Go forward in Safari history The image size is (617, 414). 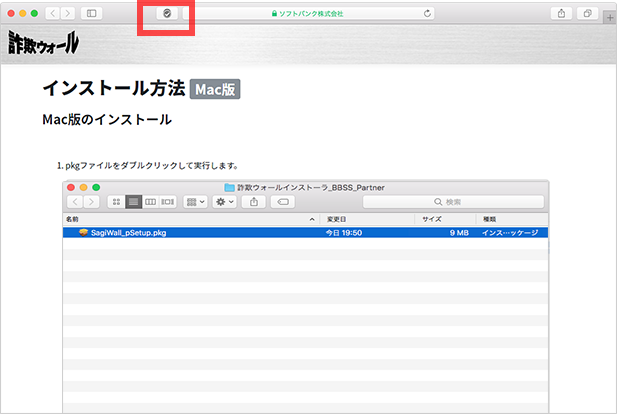coord(68,13)
